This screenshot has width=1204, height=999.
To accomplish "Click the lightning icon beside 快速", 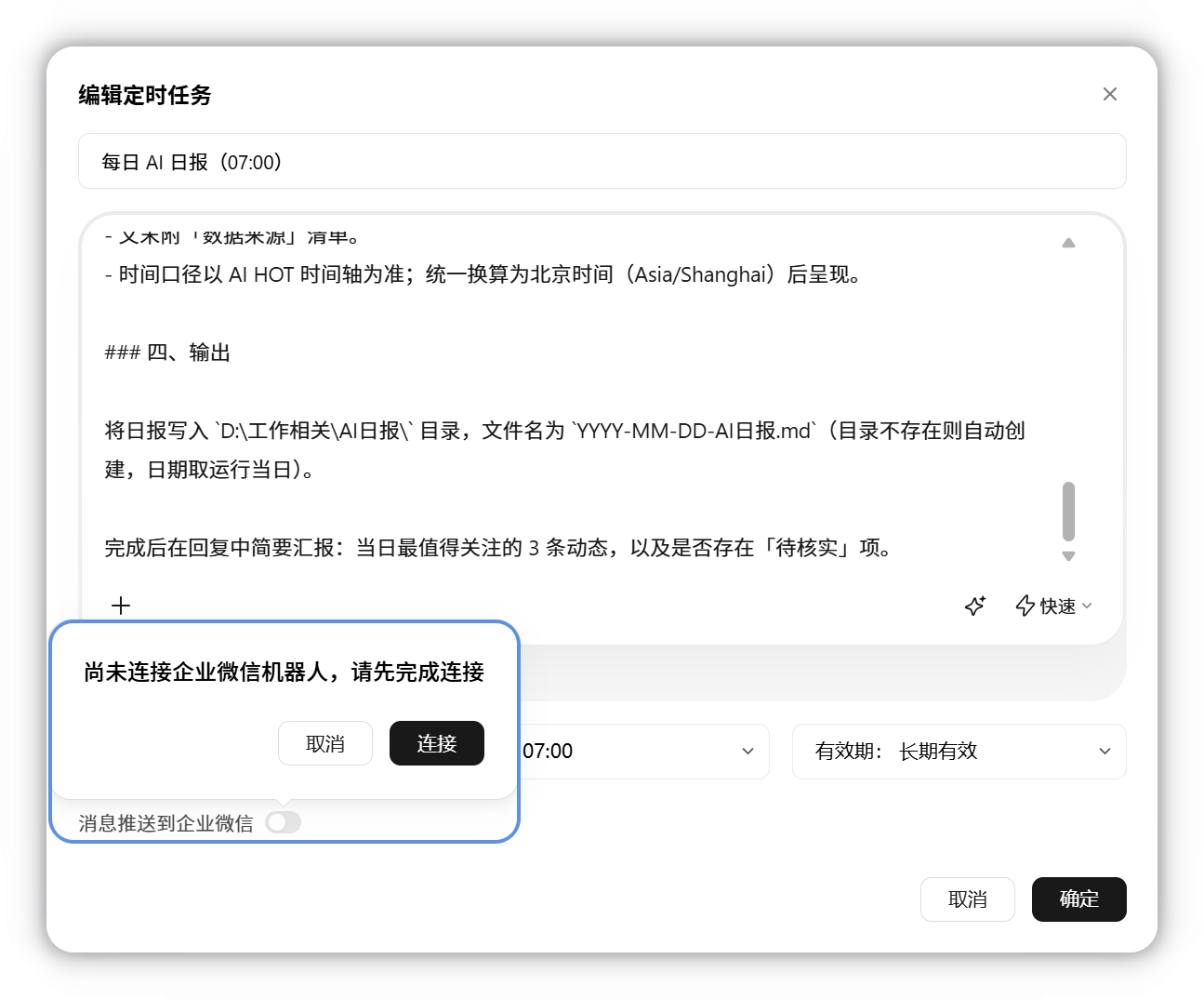I will 1025,606.
